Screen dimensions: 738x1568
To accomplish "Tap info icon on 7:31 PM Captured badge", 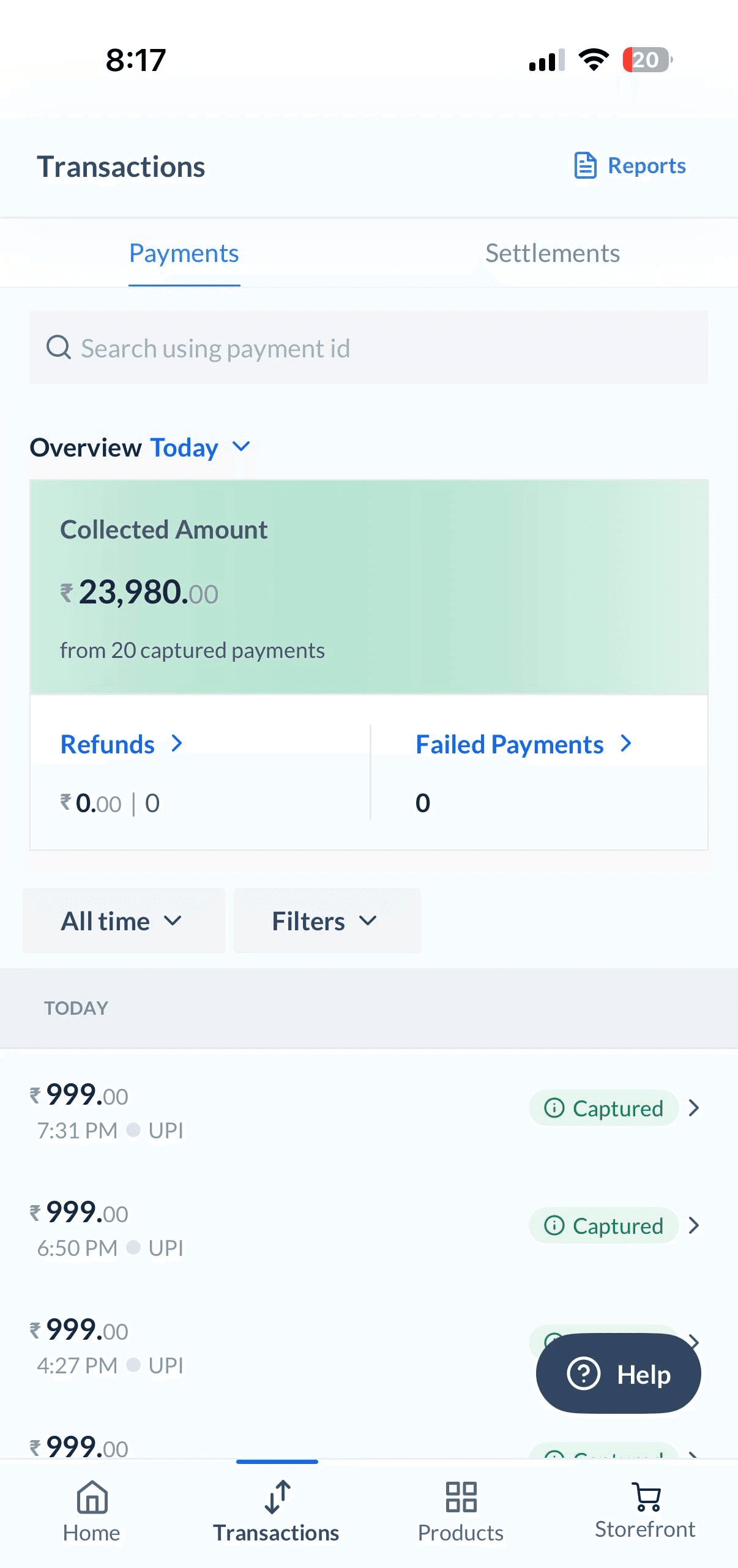I will (554, 1108).
